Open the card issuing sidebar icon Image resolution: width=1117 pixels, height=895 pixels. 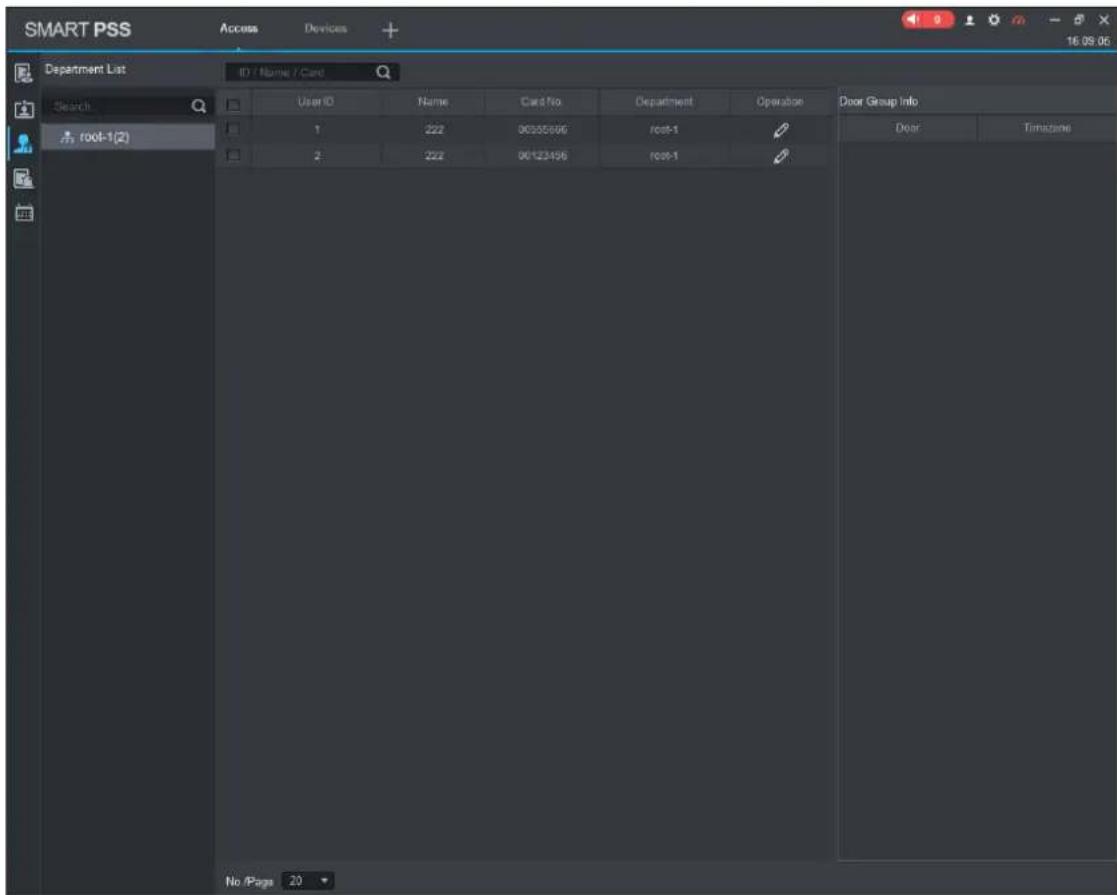(24, 109)
